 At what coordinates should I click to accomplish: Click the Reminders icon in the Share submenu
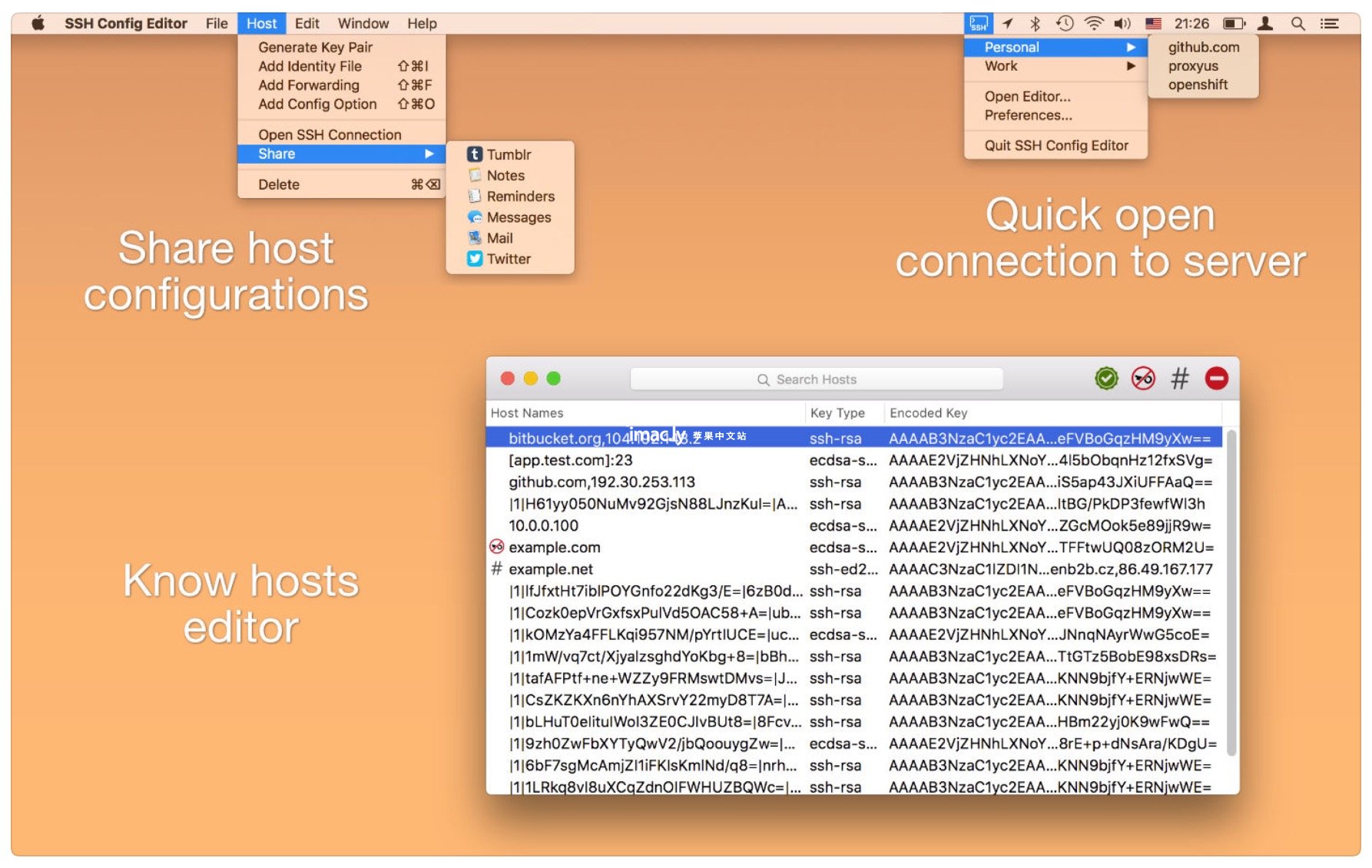pyautogui.click(x=475, y=196)
